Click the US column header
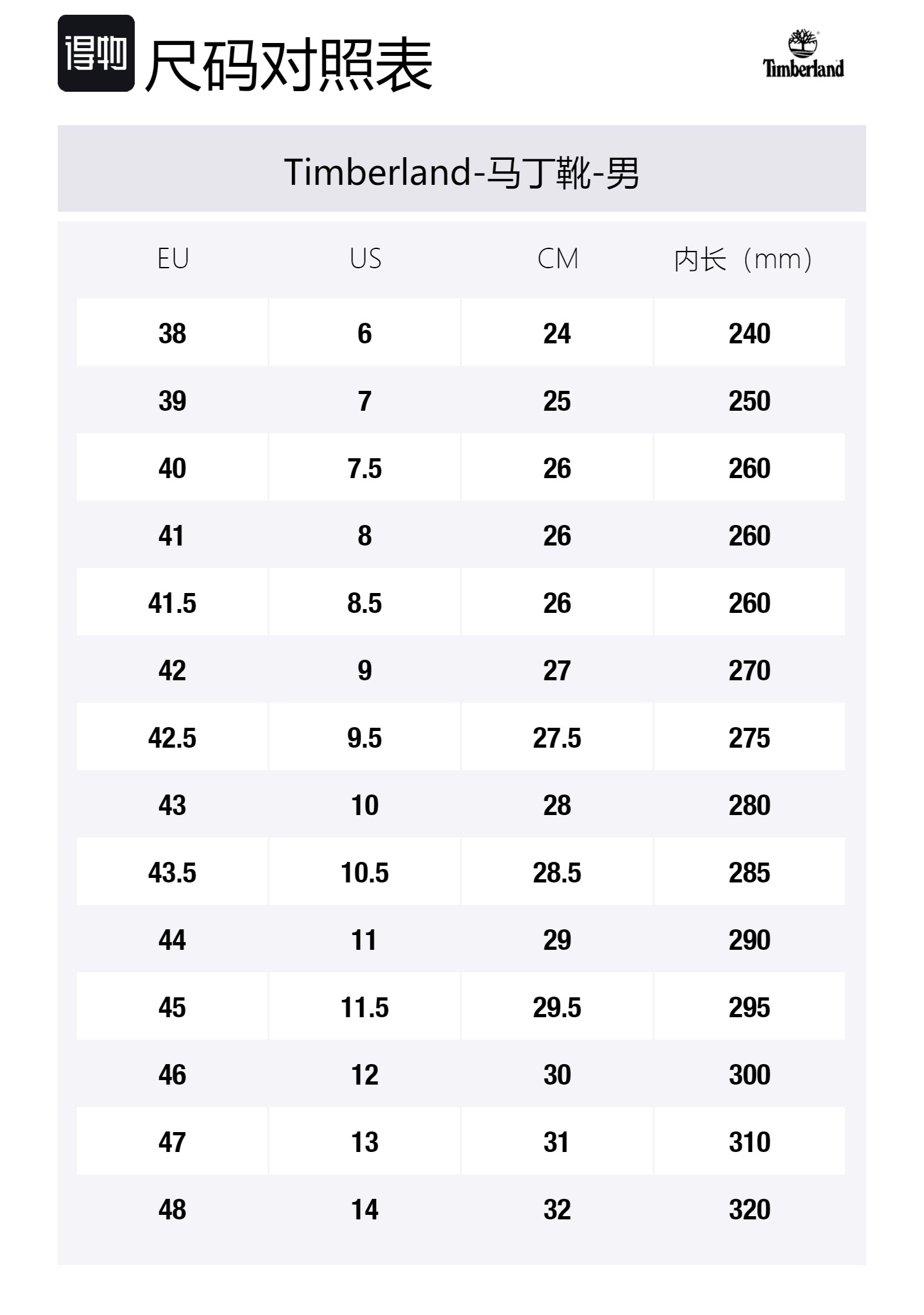Image resolution: width=924 pixels, height=1315 pixels. [365, 259]
